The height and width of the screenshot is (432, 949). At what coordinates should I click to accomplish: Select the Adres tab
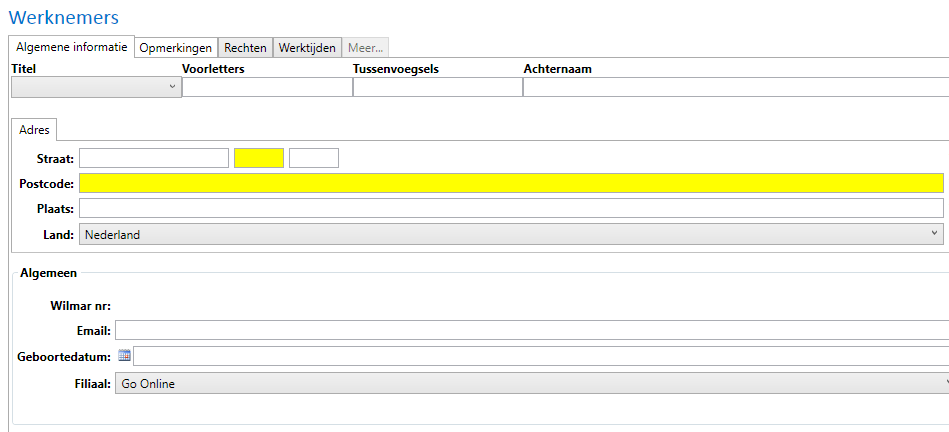[x=34, y=130]
